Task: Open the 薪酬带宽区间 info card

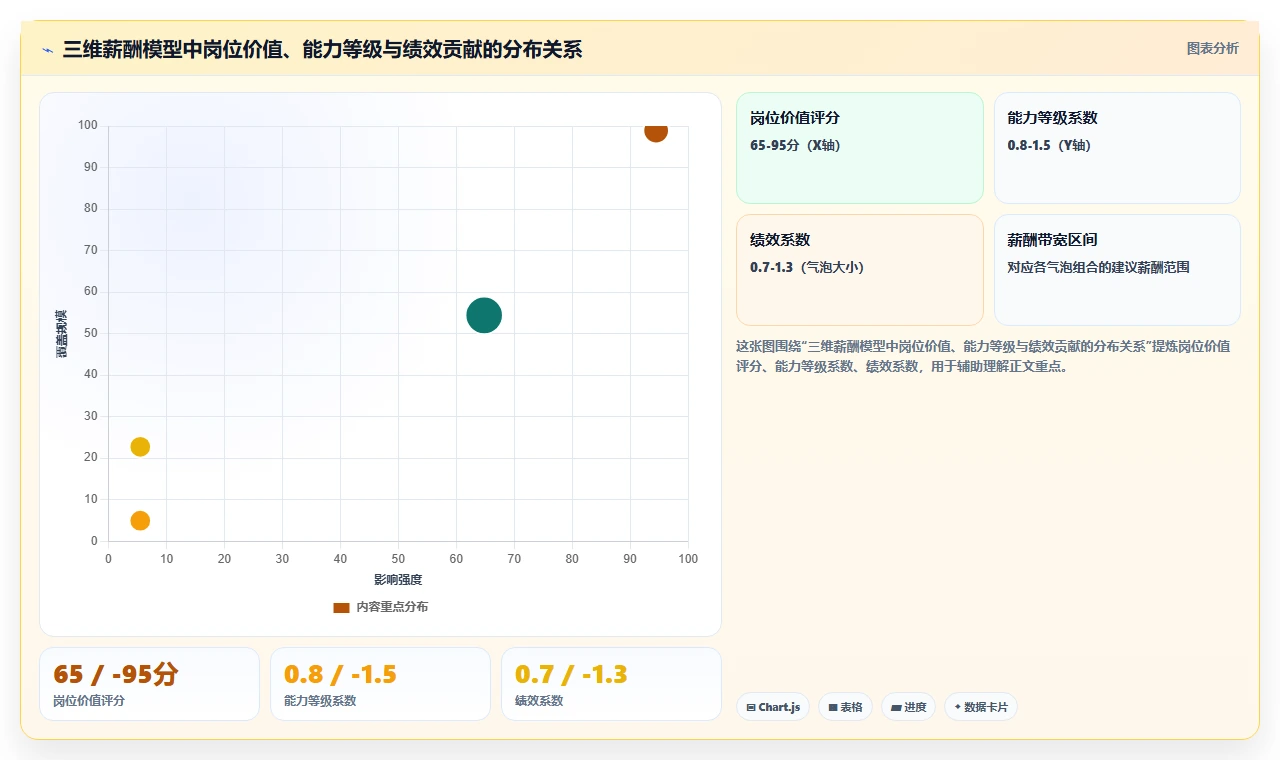Action: [x=1117, y=270]
